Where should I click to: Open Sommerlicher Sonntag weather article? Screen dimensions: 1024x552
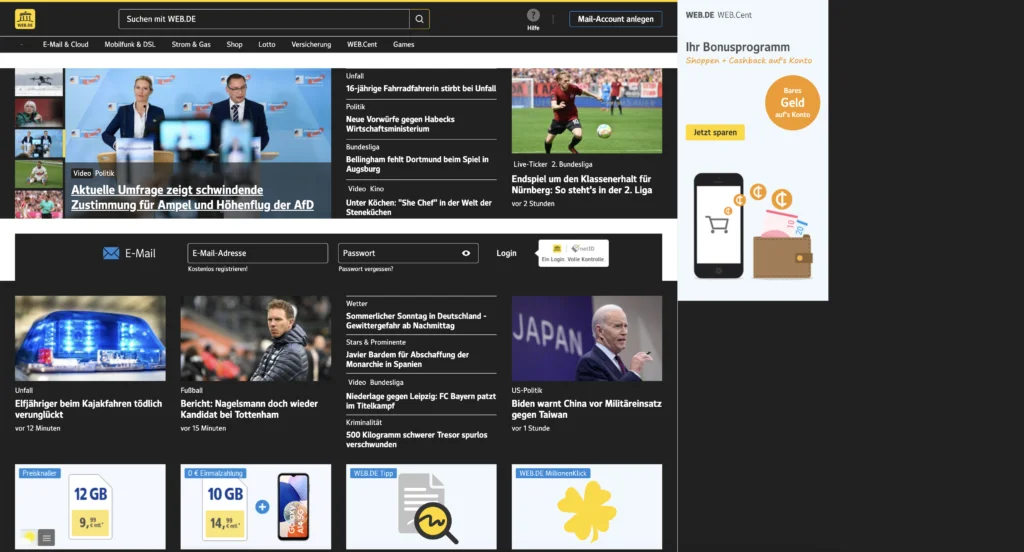[x=416, y=320]
